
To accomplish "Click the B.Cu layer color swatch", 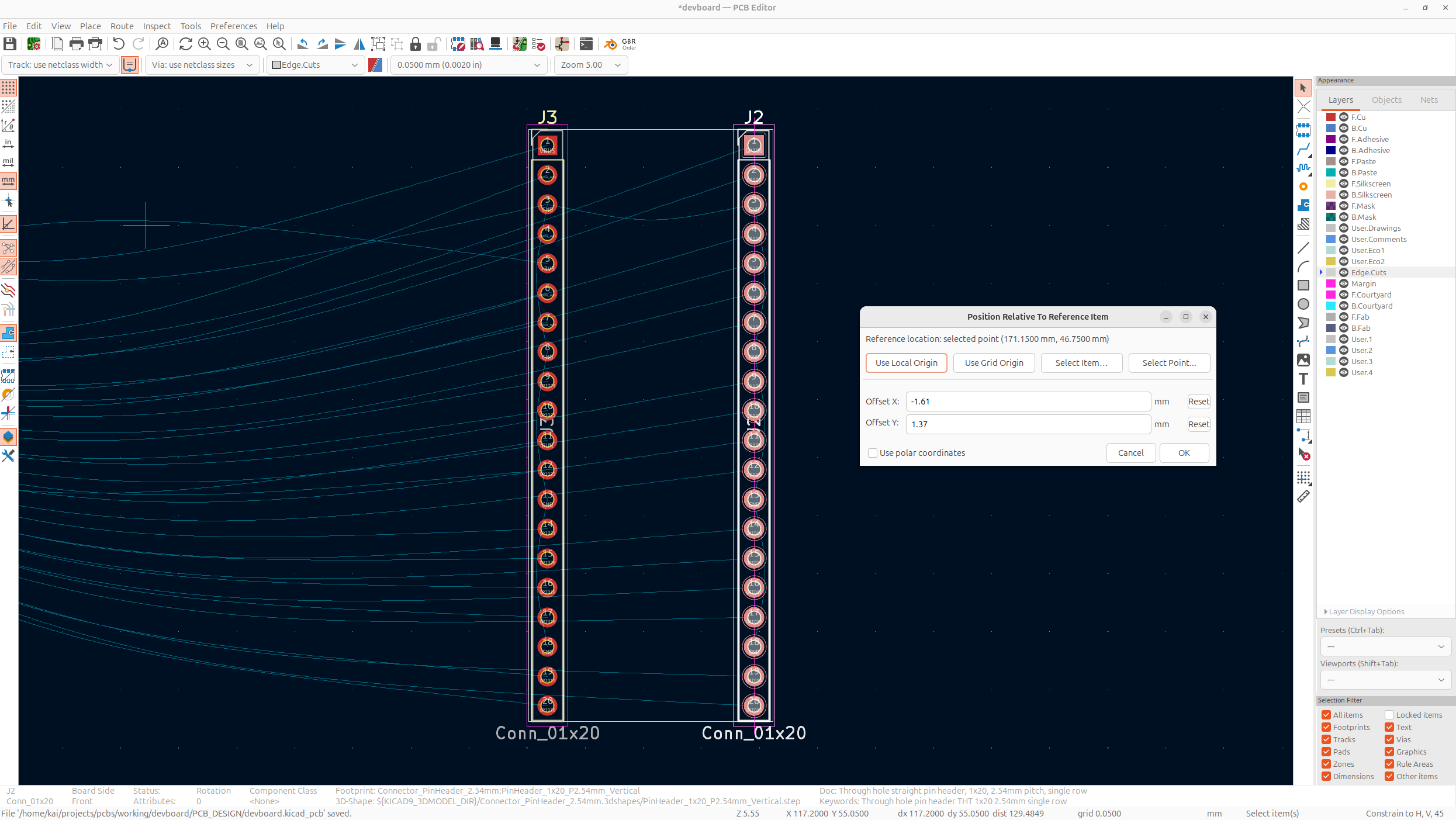I will click(x=1331, y=128).
